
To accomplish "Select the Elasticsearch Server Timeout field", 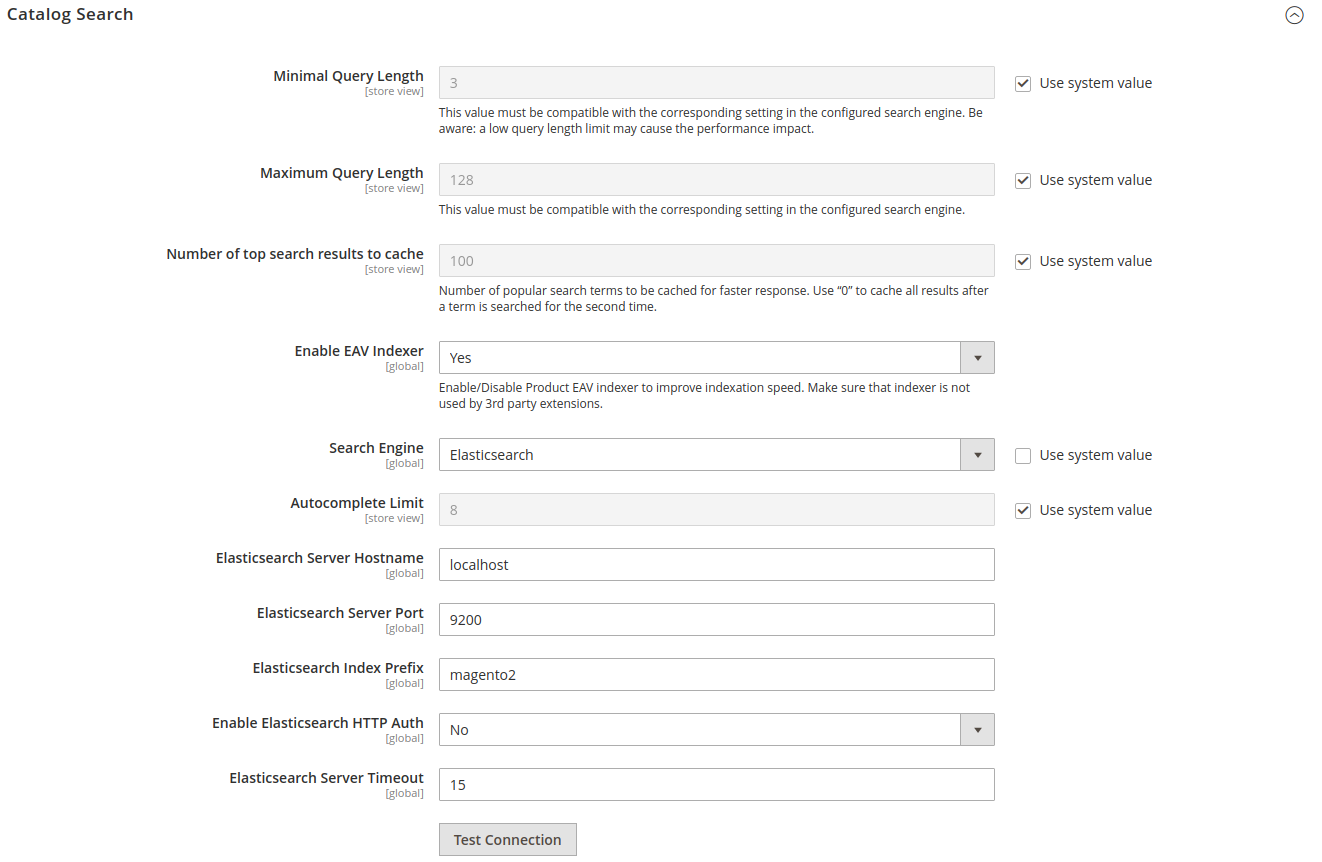I will pyautogui.click(x=716, y=785).
